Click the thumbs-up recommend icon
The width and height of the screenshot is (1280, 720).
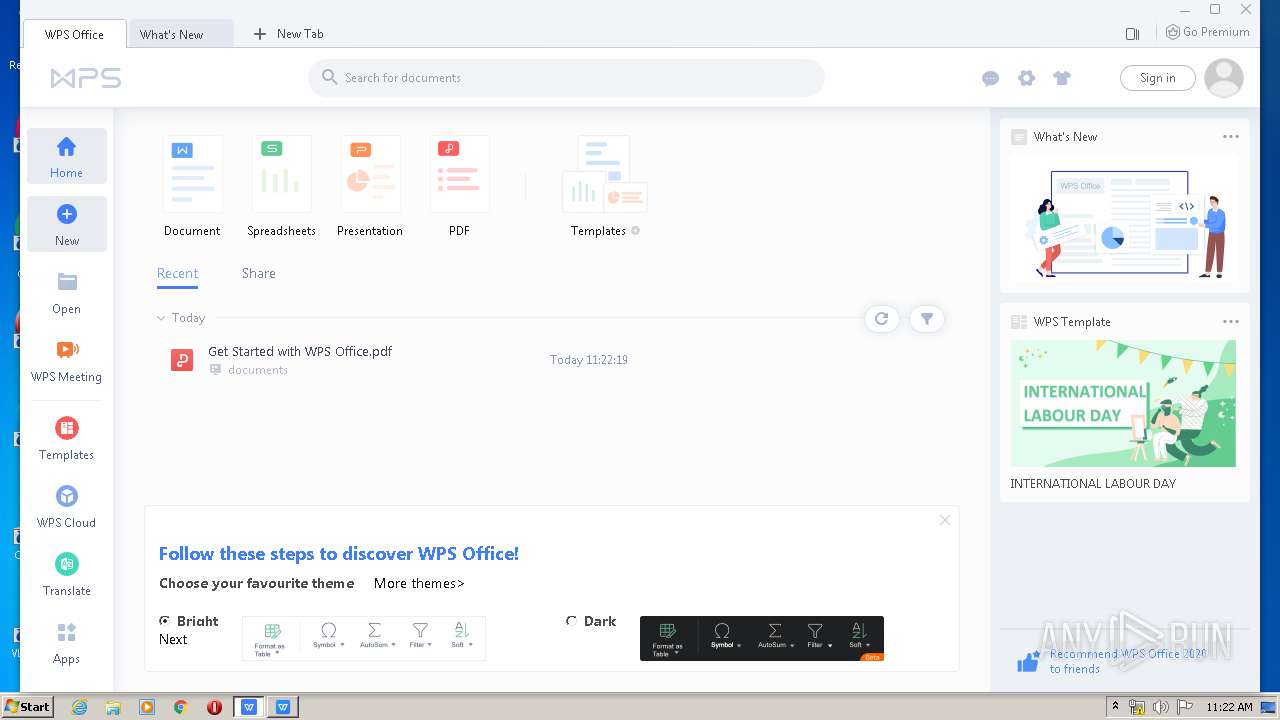(1028, 662)
